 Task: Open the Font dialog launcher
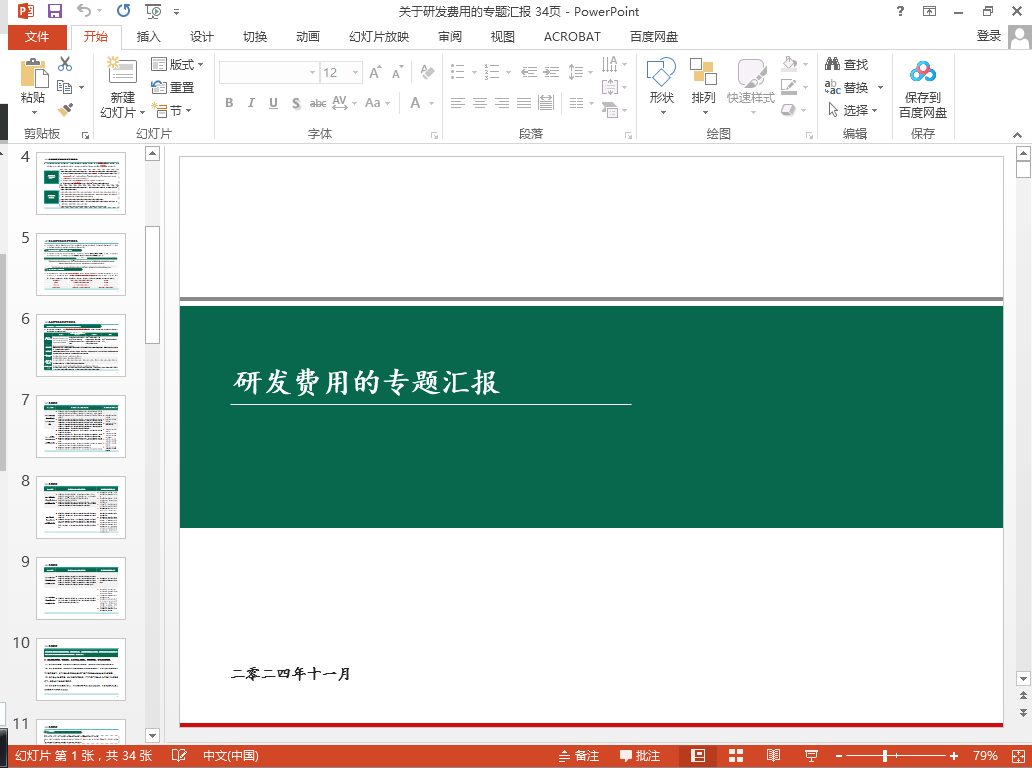[434, 135]
